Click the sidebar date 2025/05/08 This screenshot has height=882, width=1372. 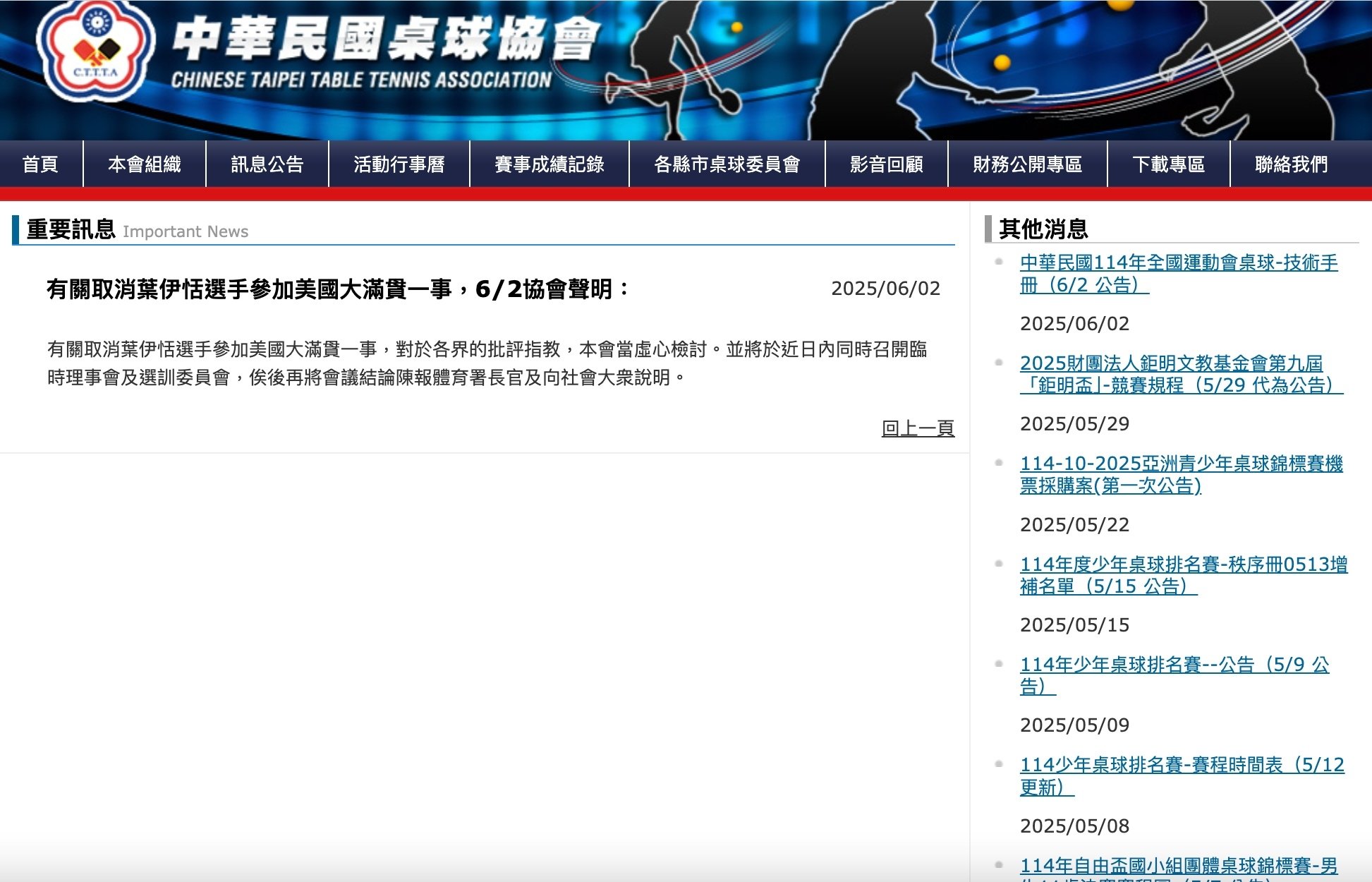click(1075, 826)
